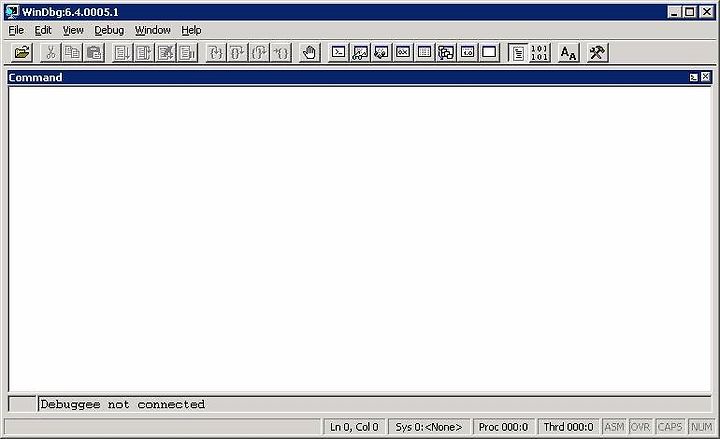720x439 pixels.
Task: Click the NUM status bar indicator
Action: click(701, 427)
